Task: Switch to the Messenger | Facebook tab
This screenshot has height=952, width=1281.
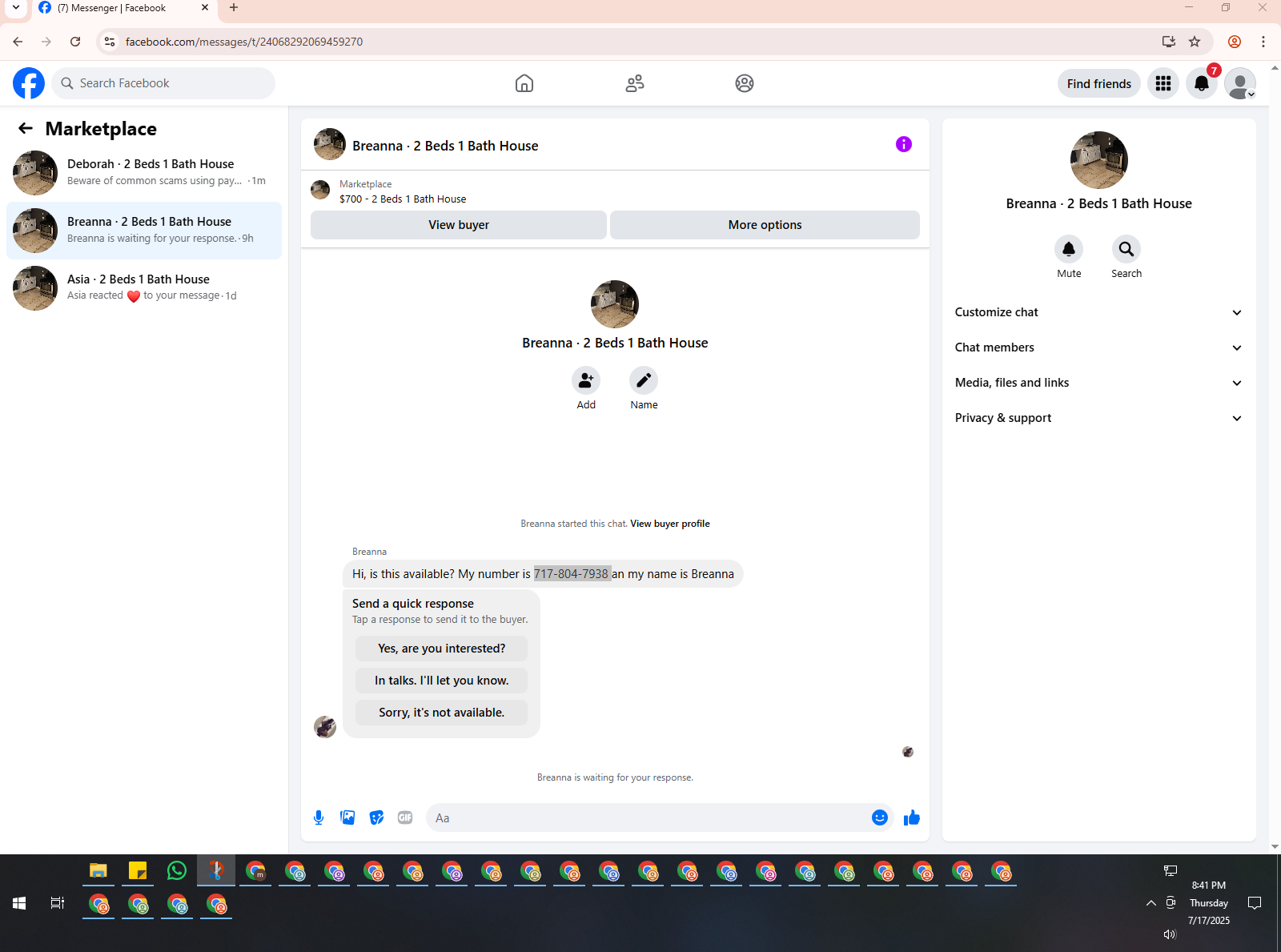Action: click(x=123, y=8)
